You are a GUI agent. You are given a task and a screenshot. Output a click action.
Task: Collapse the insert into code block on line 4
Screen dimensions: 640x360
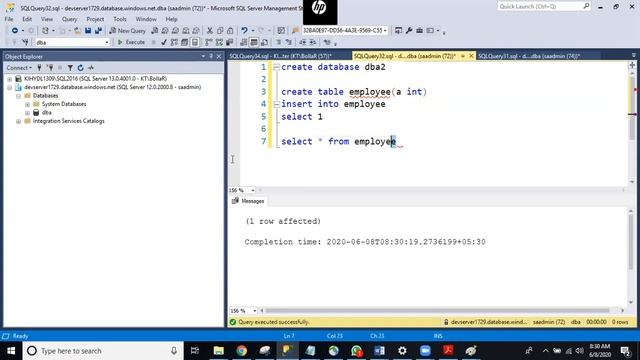[x=276, y=104]
